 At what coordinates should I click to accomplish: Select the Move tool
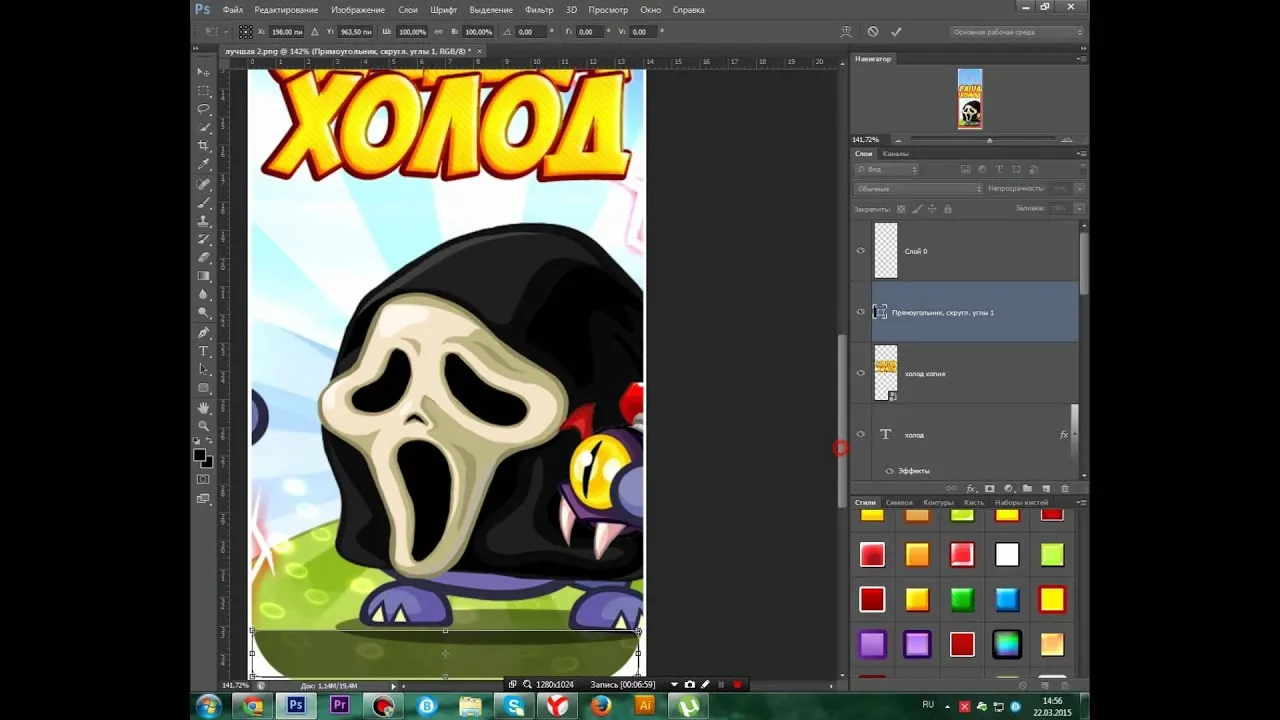tap(204, 72)
